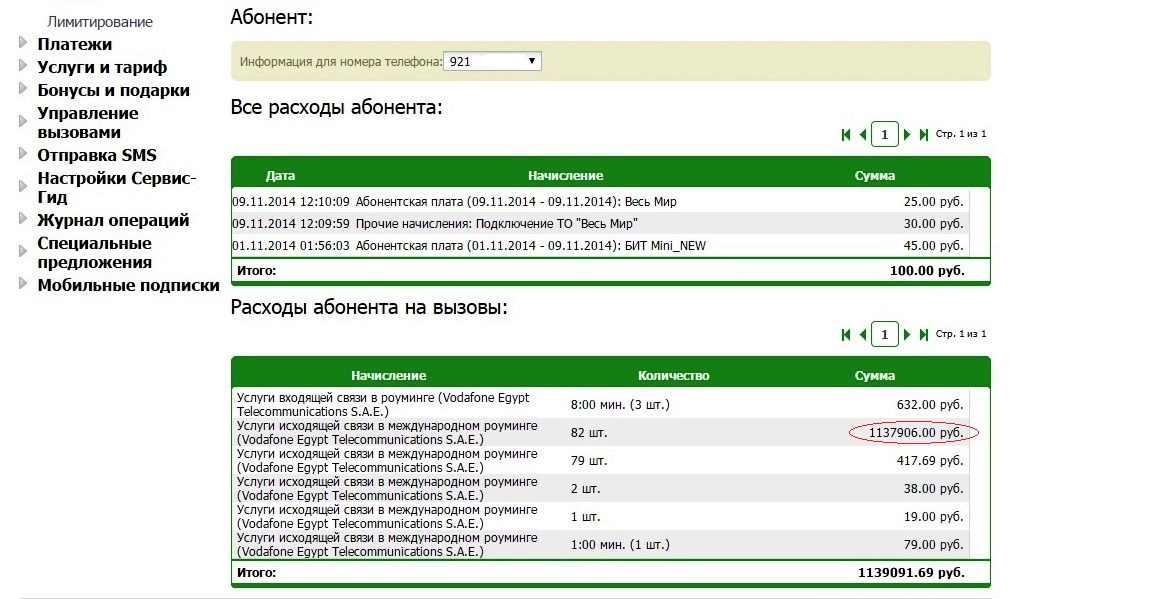Expand the Отправка SMS arrow

(23, 153)
